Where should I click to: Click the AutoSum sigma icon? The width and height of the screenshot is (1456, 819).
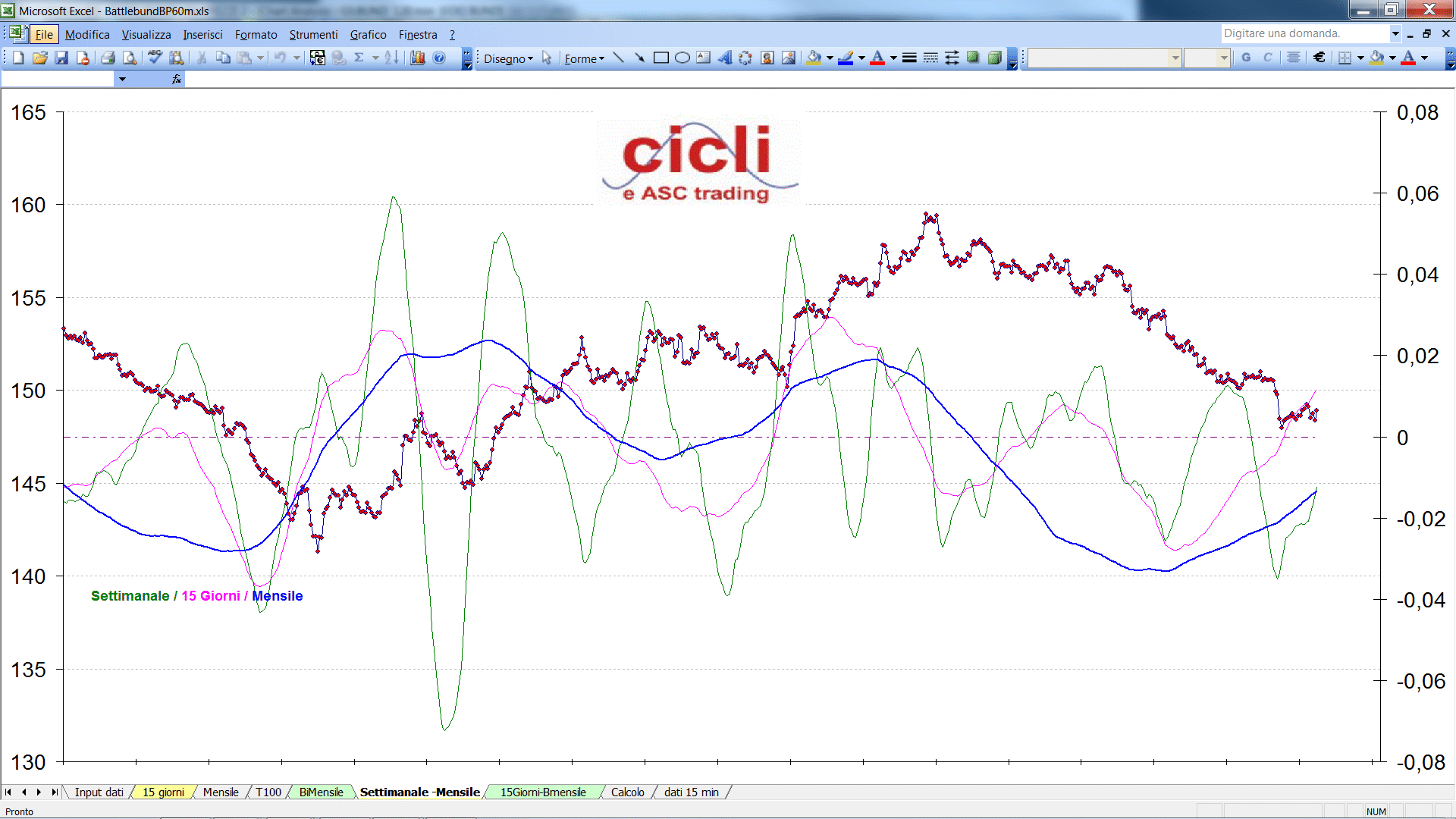(x=359, y=58)
